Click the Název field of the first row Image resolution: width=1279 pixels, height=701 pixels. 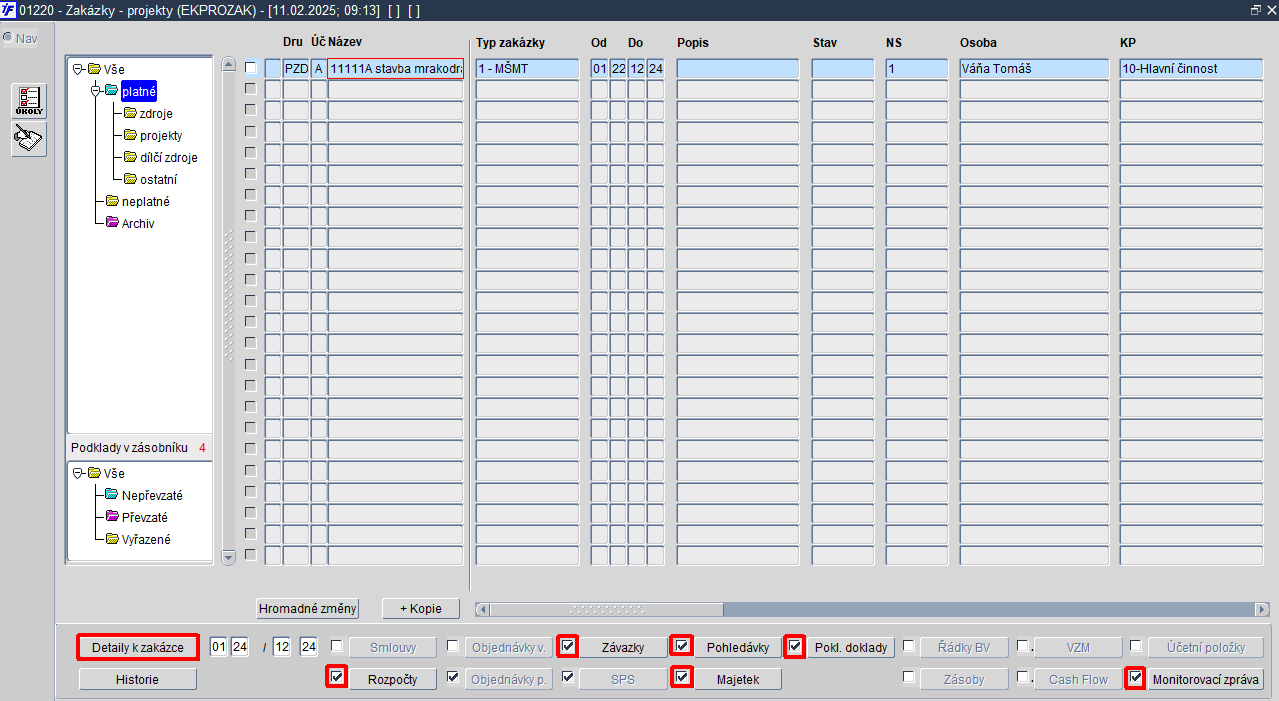pyautogui.click(x=395, y=68)
